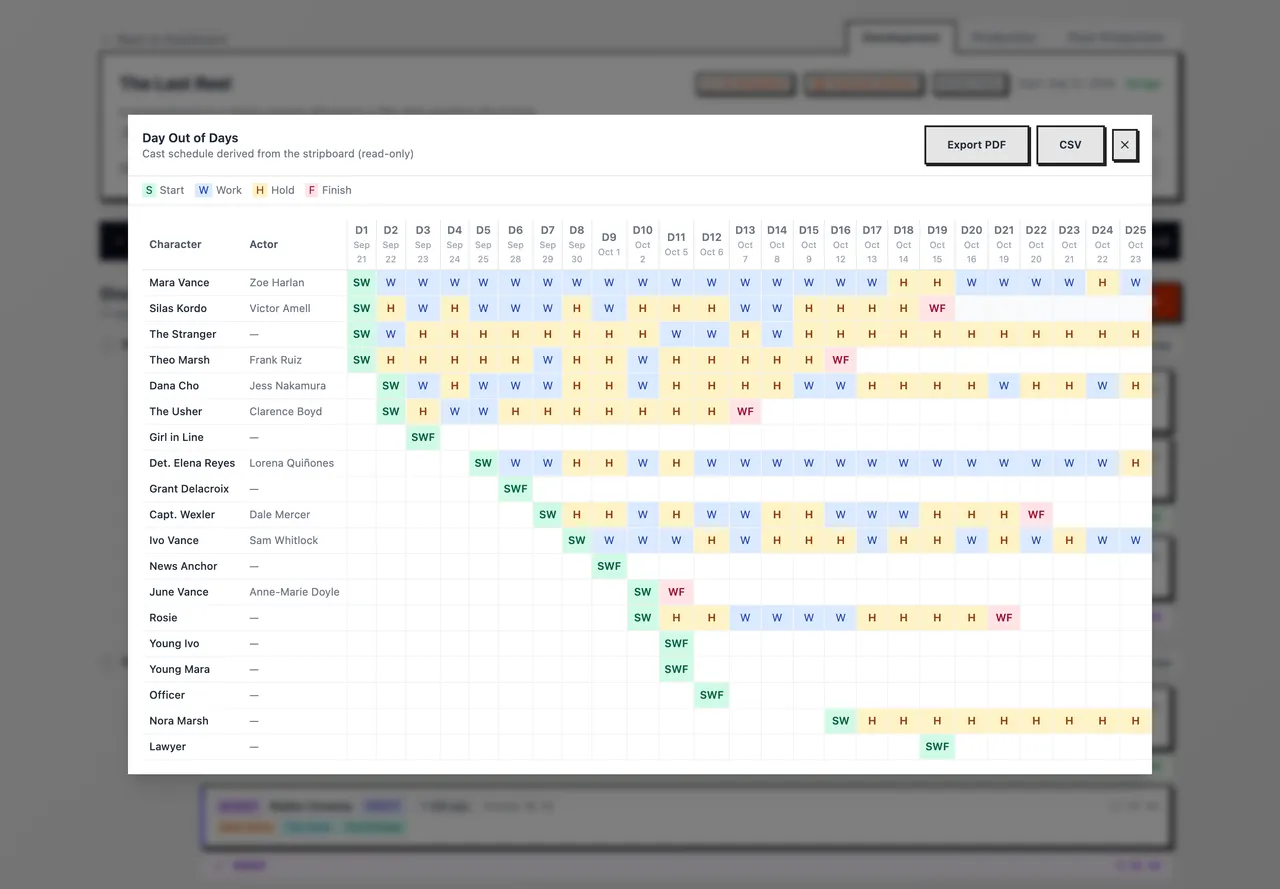Select the D25 Oct 23 column header
Screen dimensions: 1280x889
coord(1135,244)
